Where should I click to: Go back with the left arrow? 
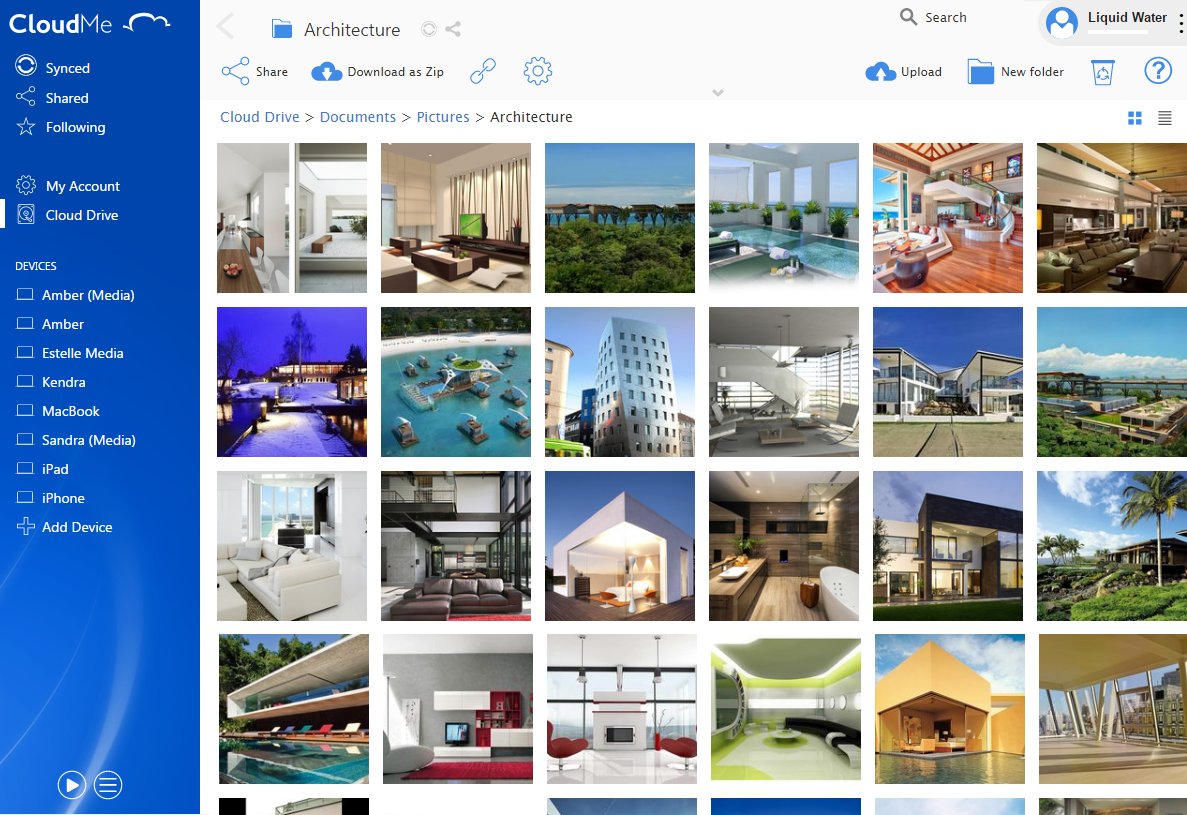[x=225, y=26]
